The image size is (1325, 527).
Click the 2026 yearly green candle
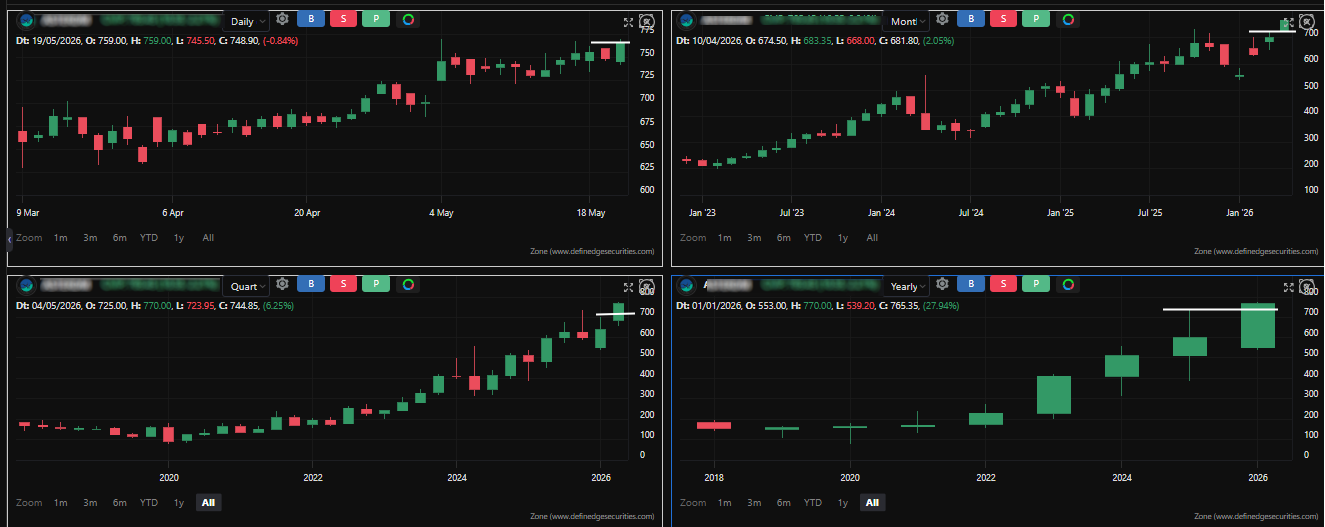(x=1258, y=326)
